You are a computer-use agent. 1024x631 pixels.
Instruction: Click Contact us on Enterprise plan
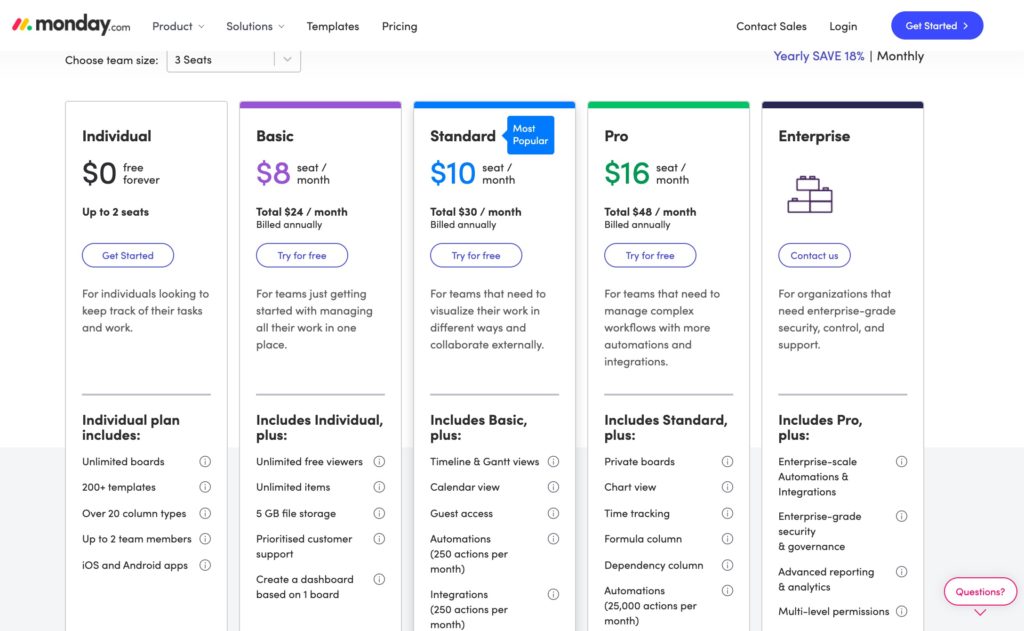tap(814, 255)
